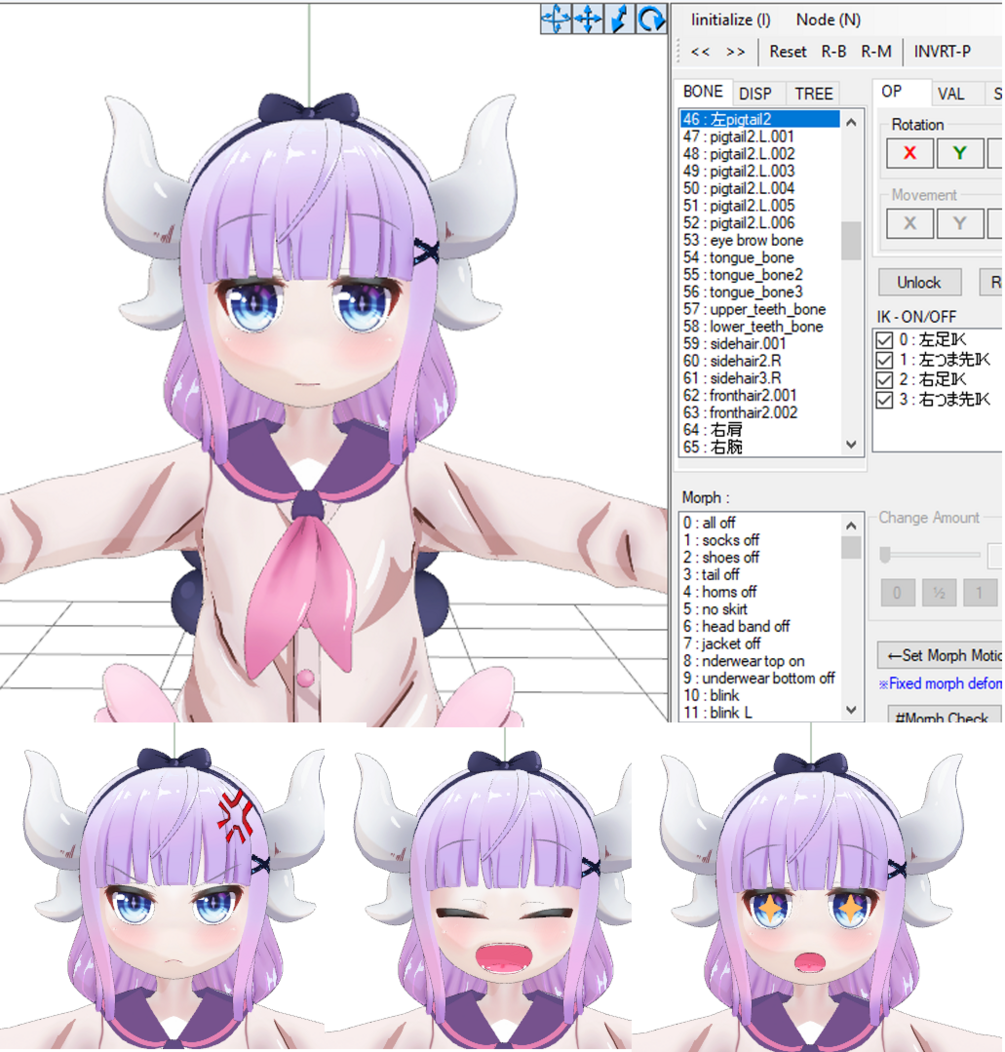
Task: Toggle IK checkbox 1 : 左つま先IK
Action: click(x=884, y=360)
